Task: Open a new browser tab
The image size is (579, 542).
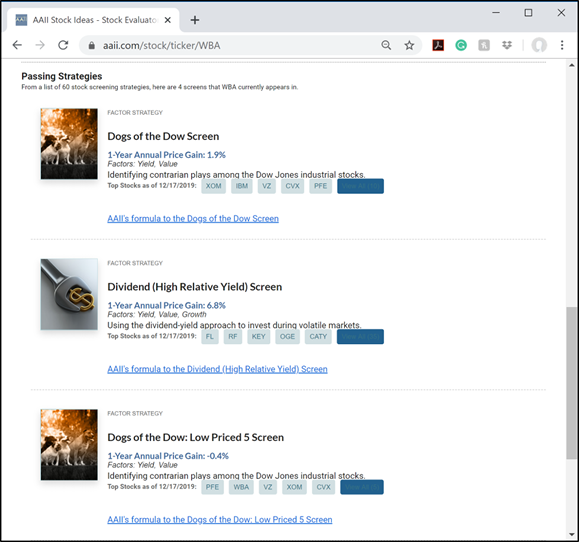Action: click(195, 20)
